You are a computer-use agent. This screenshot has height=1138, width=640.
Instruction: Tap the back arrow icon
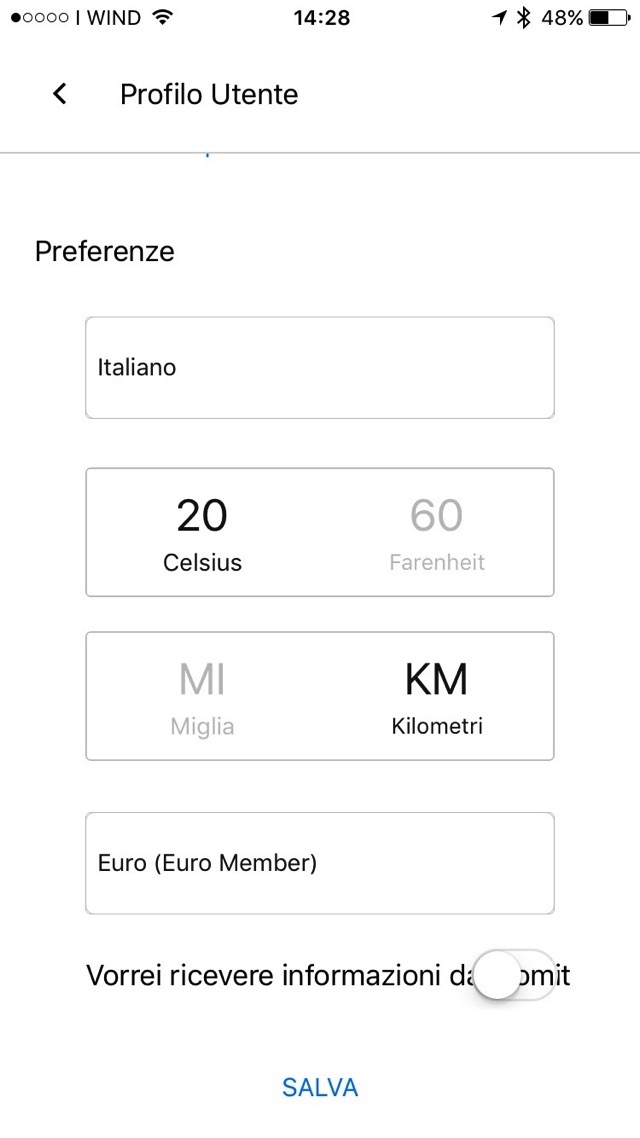click(60, 94)
